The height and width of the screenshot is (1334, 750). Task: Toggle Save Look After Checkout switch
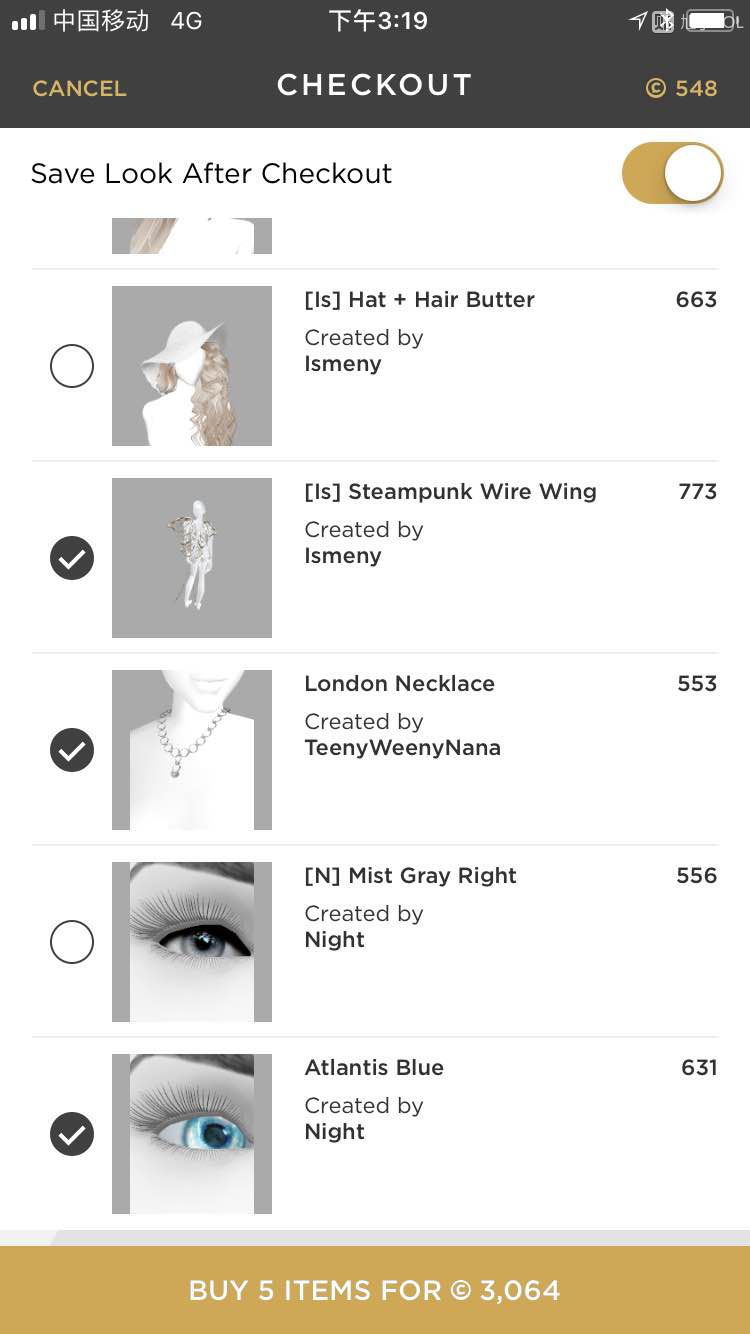(x=672, y=173)
